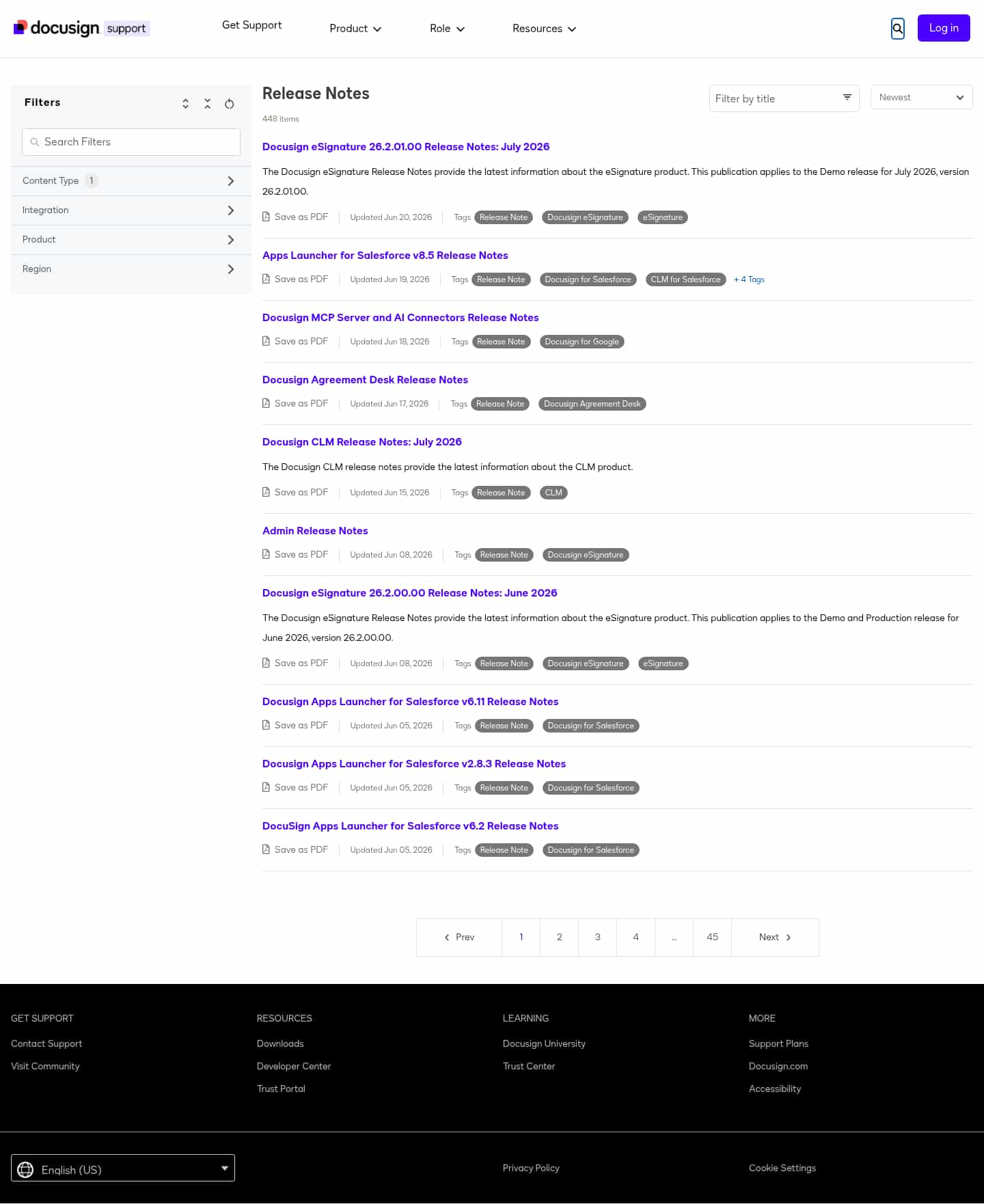Open Docusign CLM Release Notes: July 2026

362,442
